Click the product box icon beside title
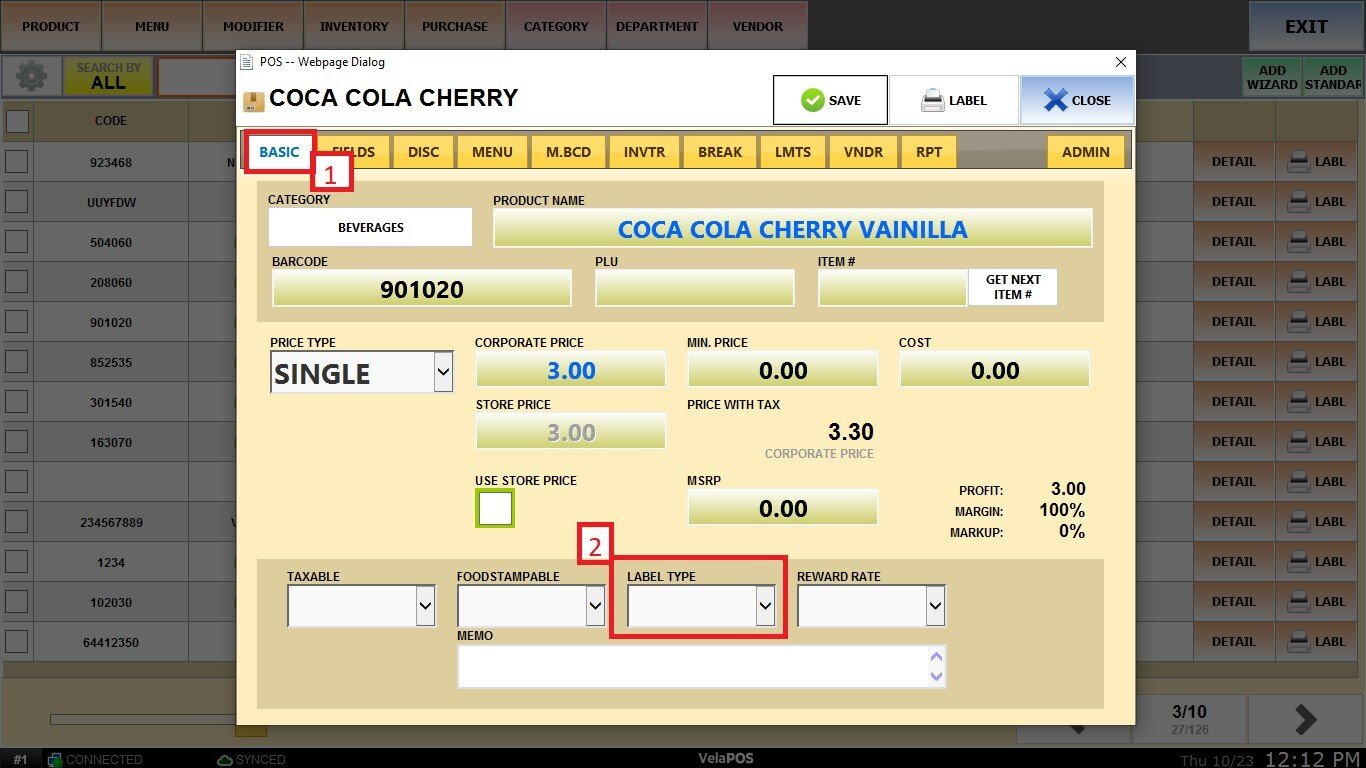The image size is (1366, 768). click(x=254, y=100)
